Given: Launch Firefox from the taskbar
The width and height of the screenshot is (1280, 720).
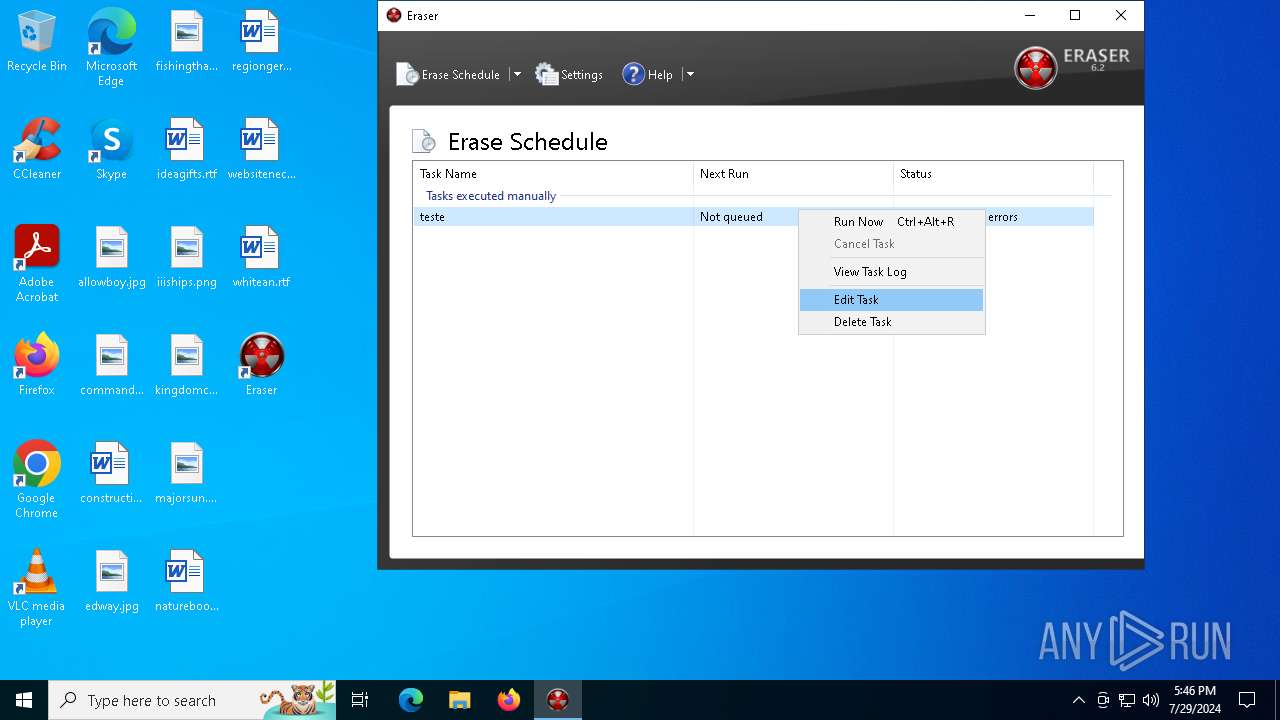Looking at the screenshot, I should pyautogui.click(x=508, y=700).
